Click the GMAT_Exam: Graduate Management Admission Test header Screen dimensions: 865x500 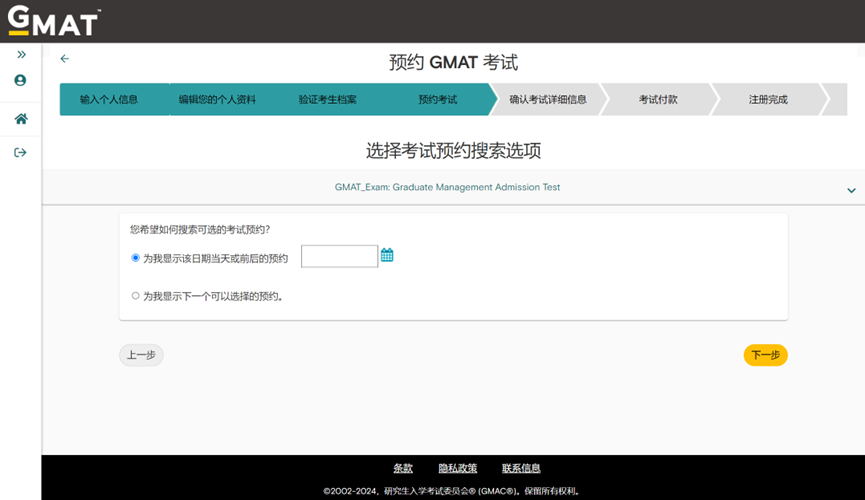tap(447, 187)
